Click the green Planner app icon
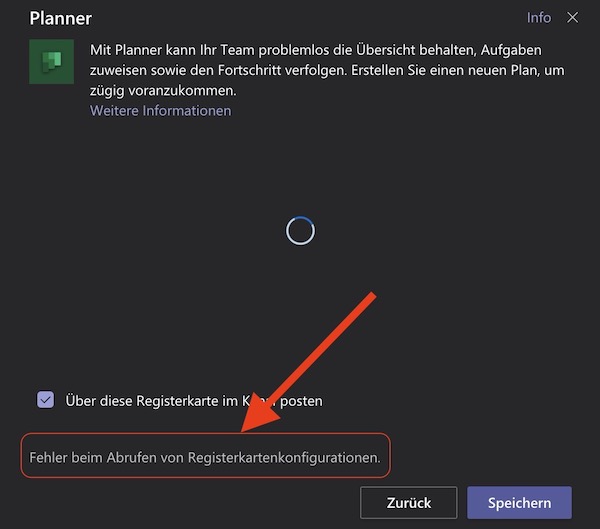Screen dimensions: 600x529 [x=52, y=62]
